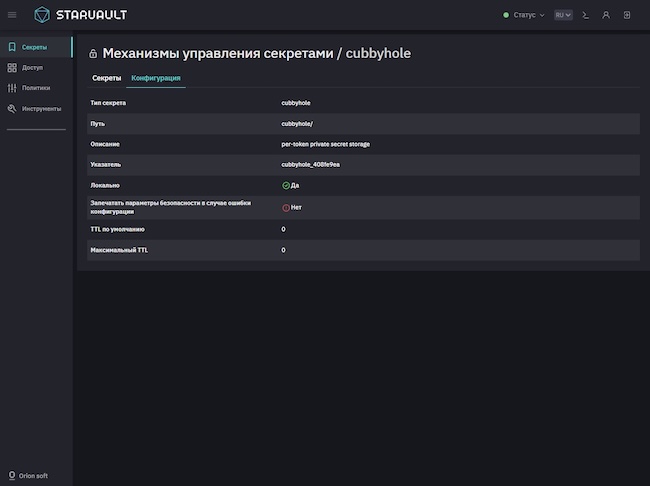The height and width of the screenshot is (486, 650).
Task: Click the lock icon beside the page title
Action: pos(93,54)
